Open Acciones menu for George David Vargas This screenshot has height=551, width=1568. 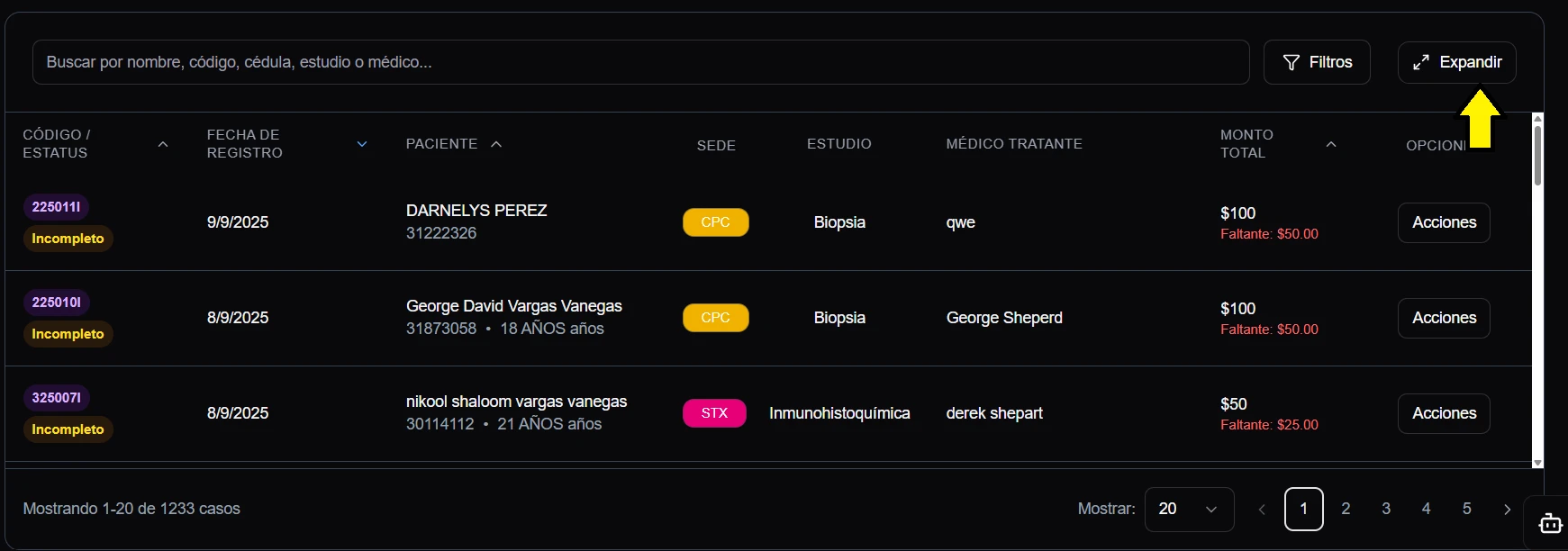(1444, 318)
